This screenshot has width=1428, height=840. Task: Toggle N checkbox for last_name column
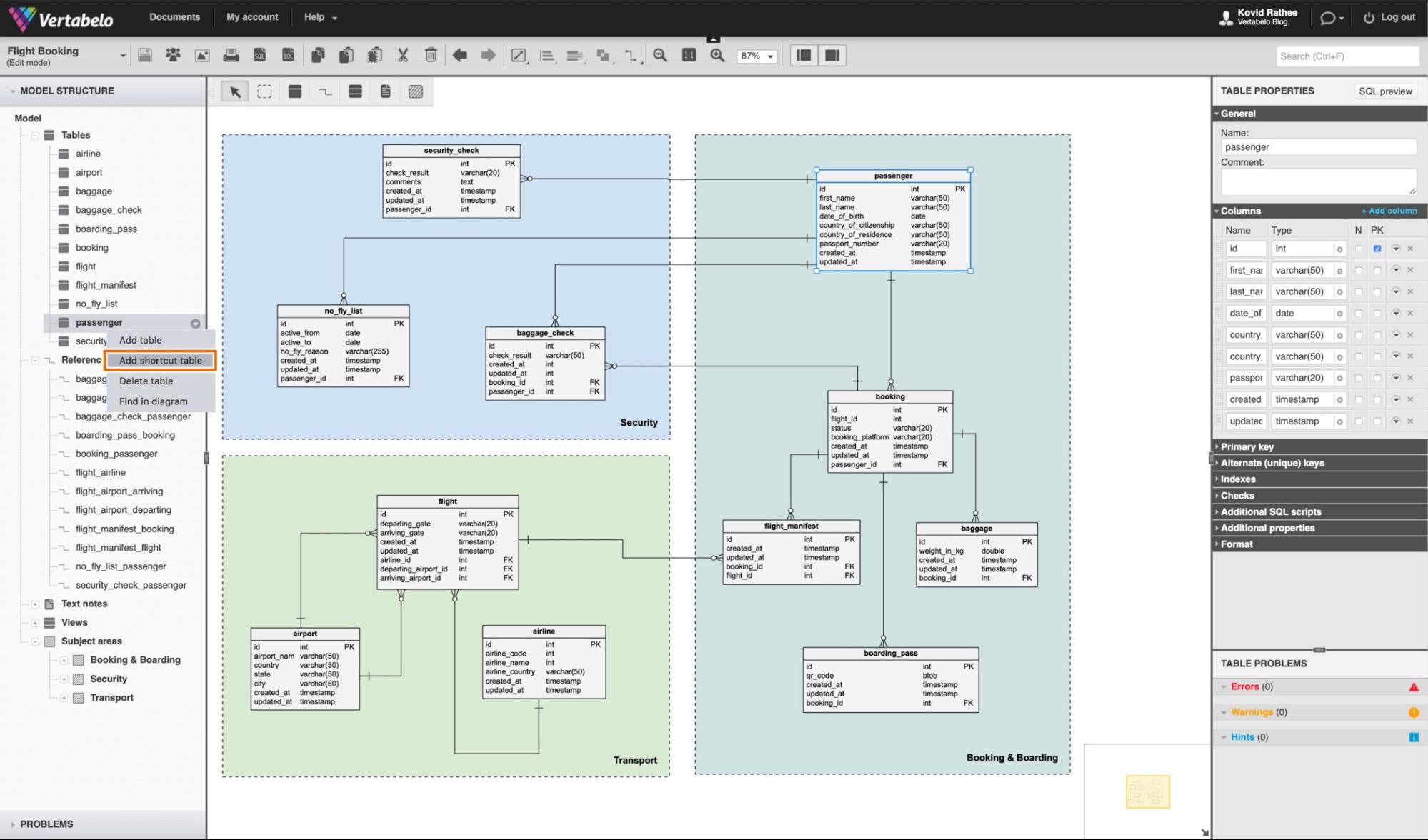click(x=1356, y=291)
